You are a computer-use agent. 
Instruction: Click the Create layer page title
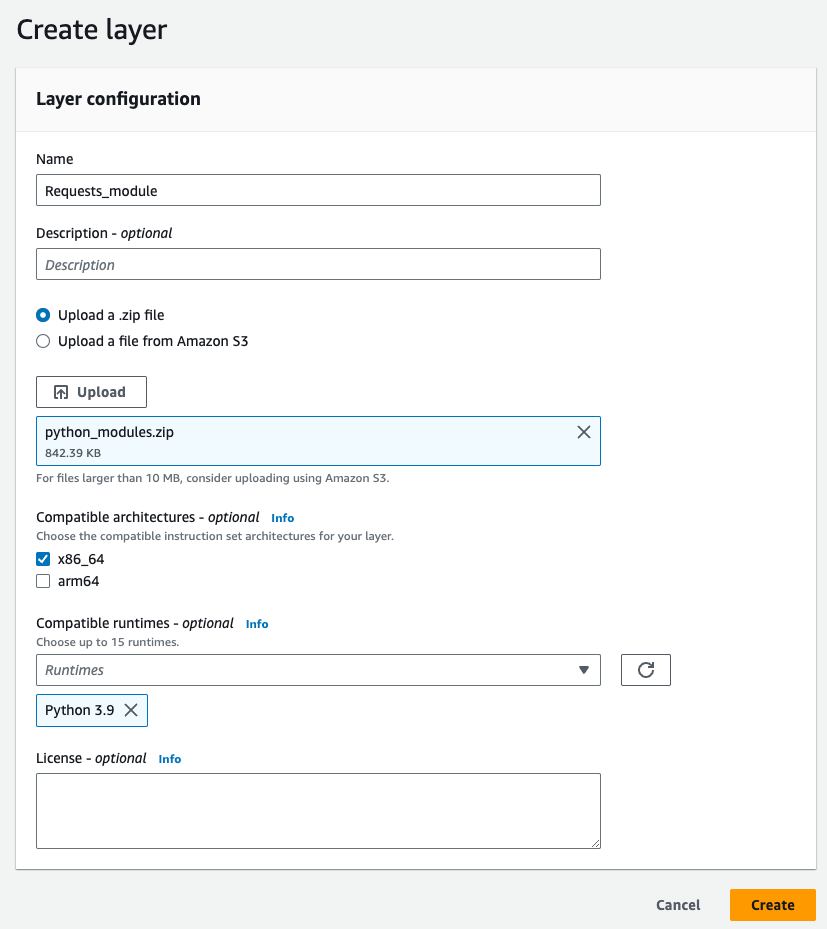tap(91, 30)
